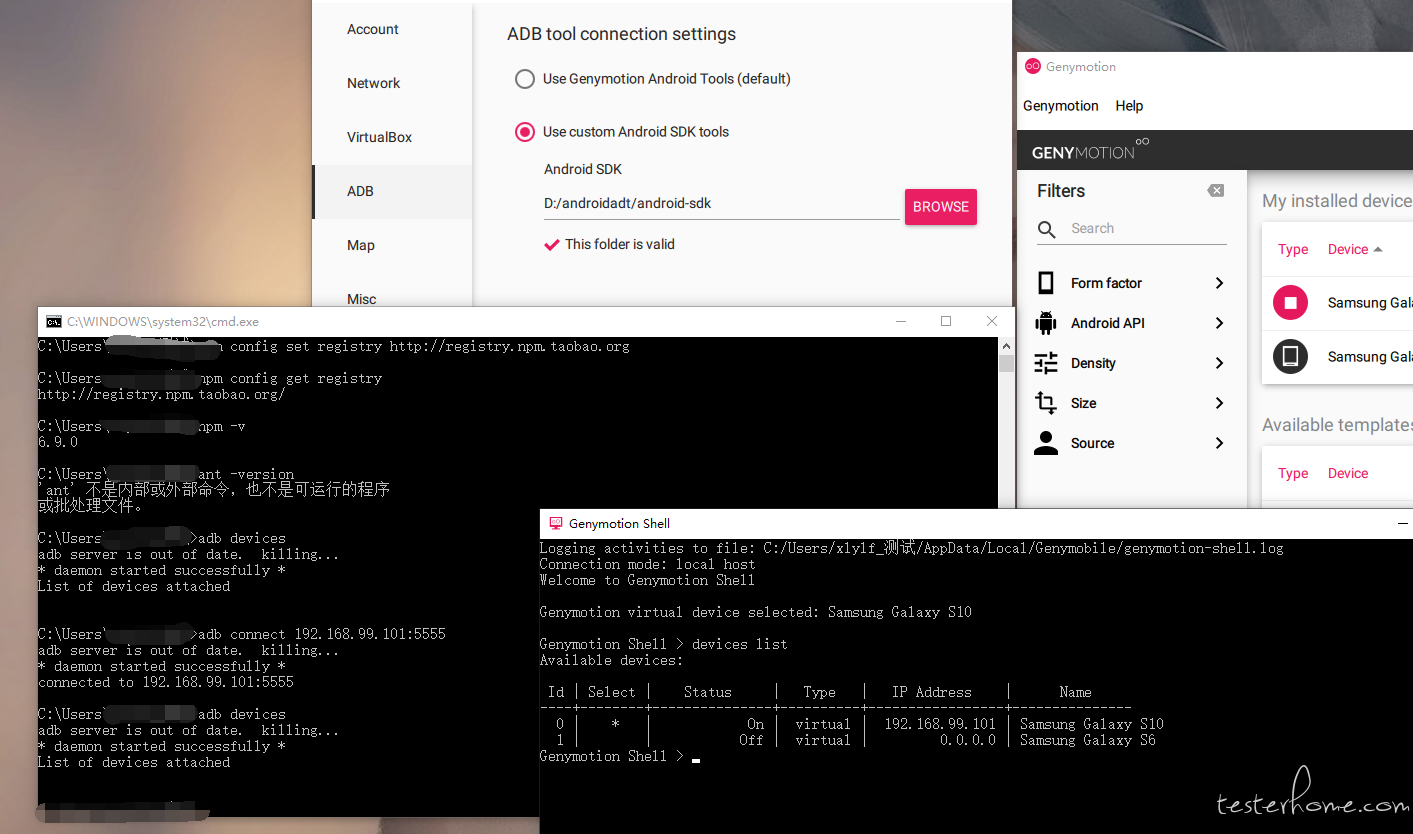Click the Genymotion logo in title bar

point(1033,66)
